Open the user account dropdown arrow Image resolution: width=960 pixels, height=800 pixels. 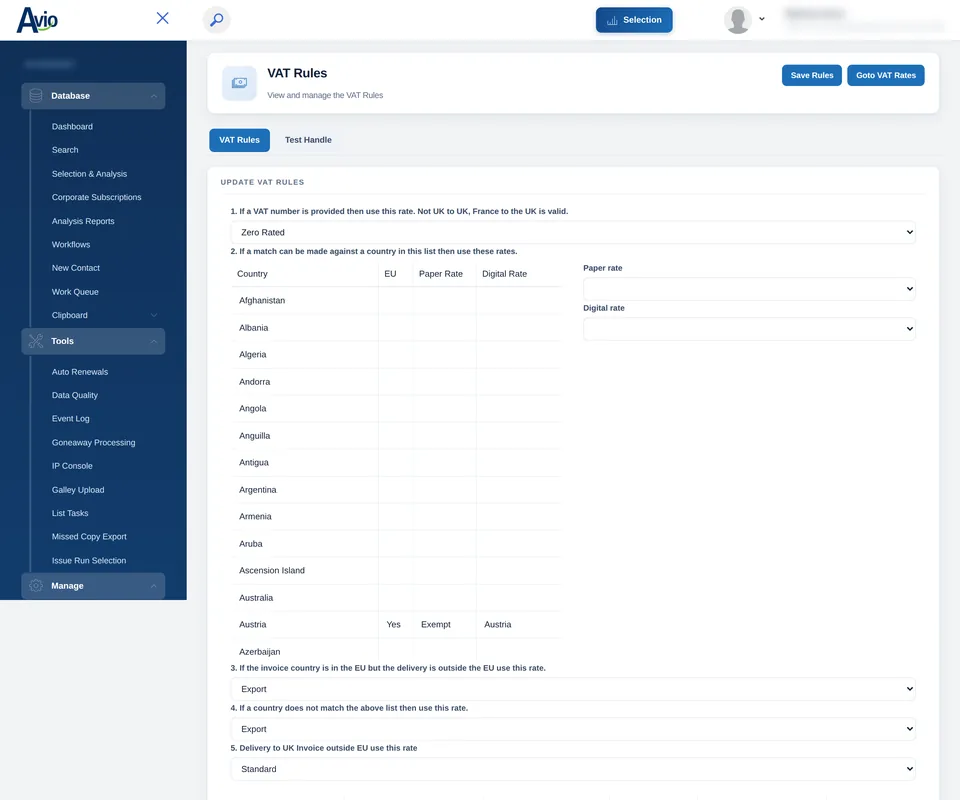(x=762, y=19)
